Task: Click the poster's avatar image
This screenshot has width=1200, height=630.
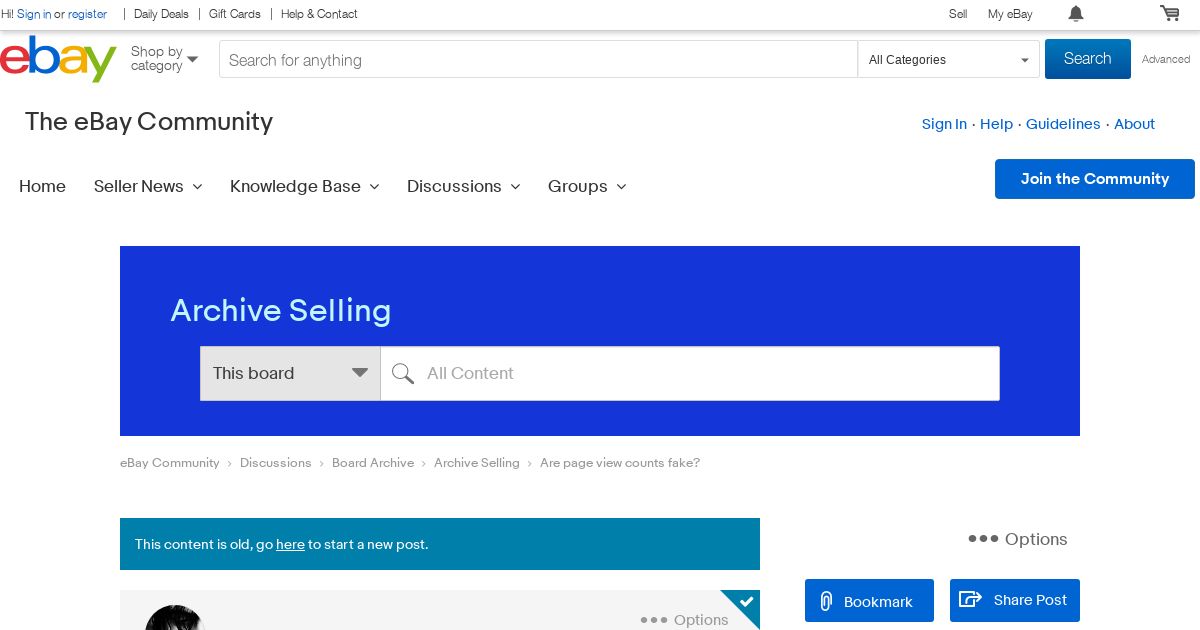Action: (174, 618)
